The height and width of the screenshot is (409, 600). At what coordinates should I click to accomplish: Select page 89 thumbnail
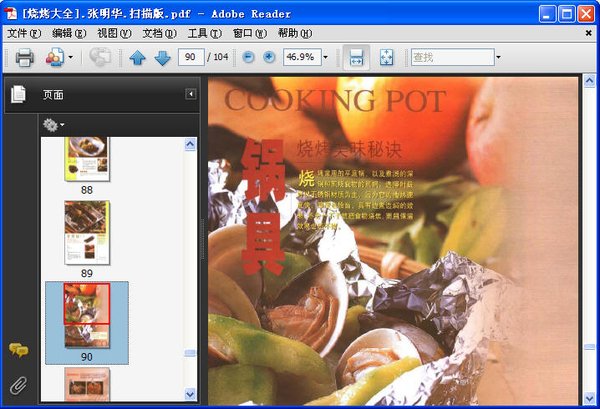[x=87, y=233]
